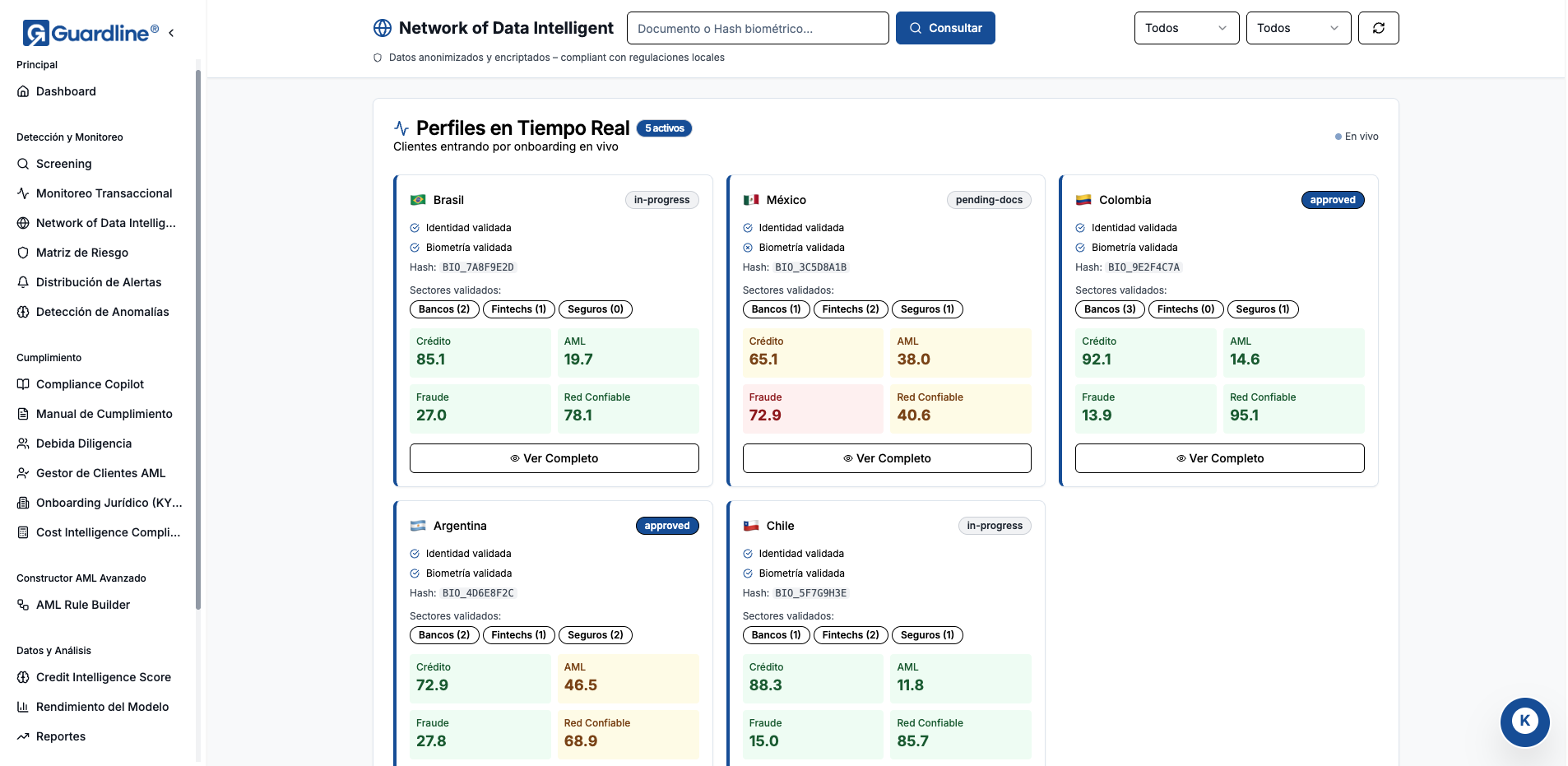Click the globe icon beside the page title
Viewport: 1568px width, 766px height.
383,28
